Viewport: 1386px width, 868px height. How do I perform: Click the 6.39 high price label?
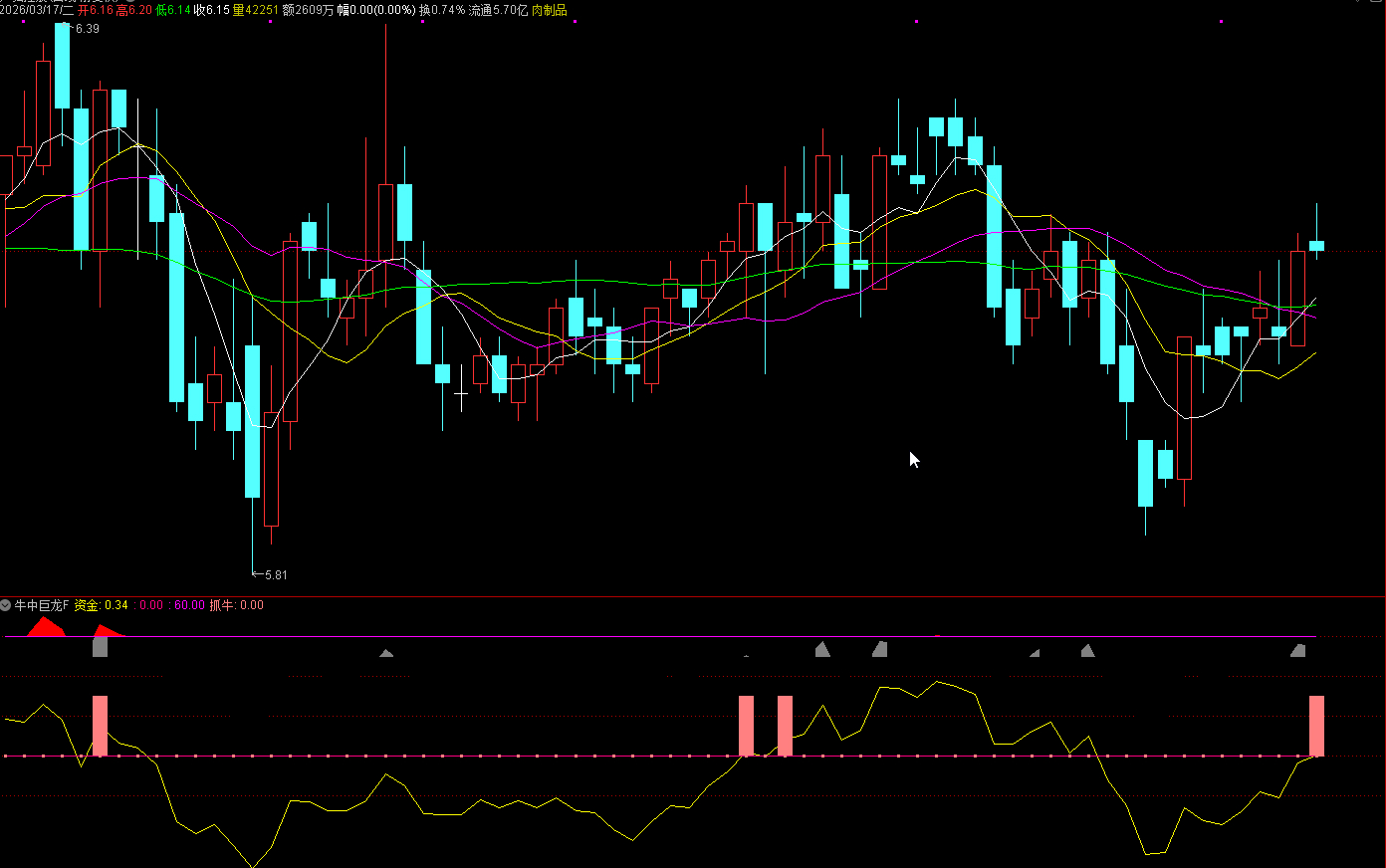click(87, 29)
